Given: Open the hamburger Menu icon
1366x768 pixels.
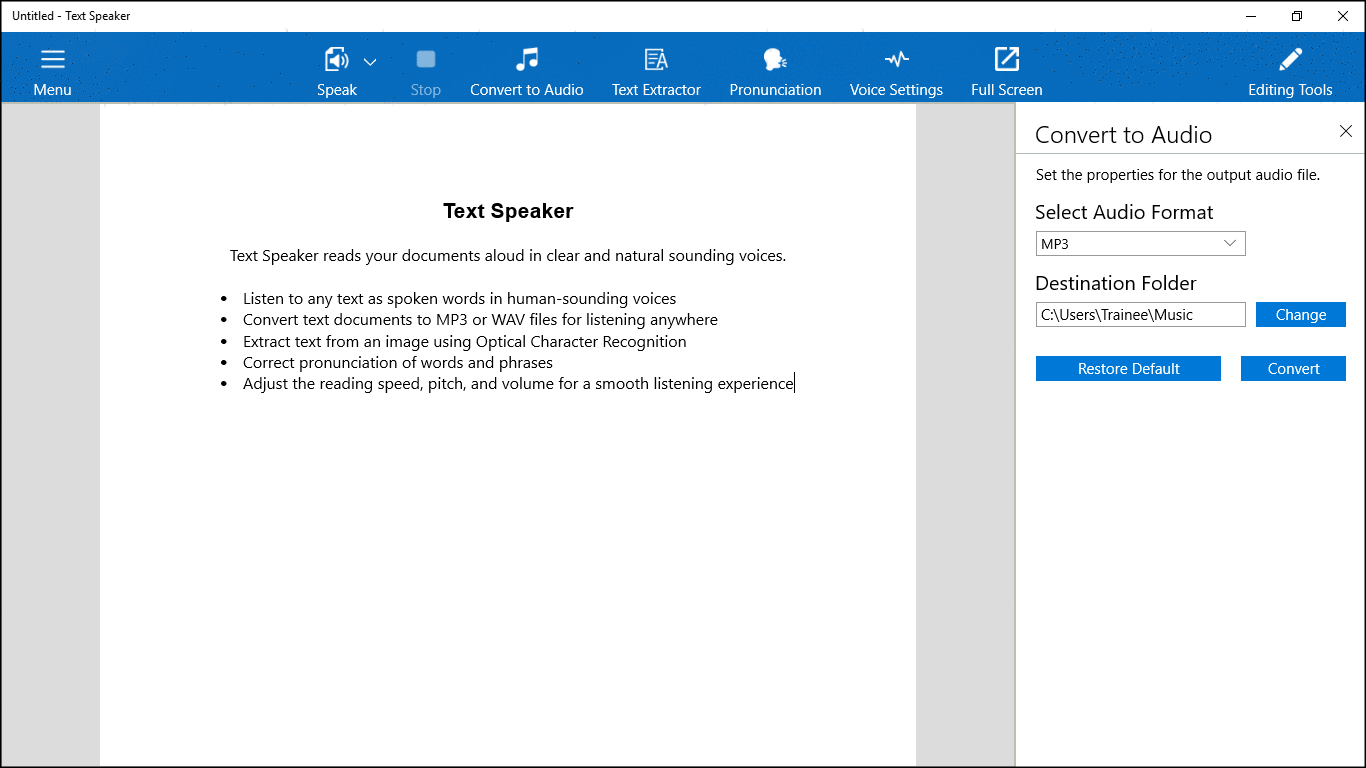Looking at the screenshot, I should click(52, 60).
